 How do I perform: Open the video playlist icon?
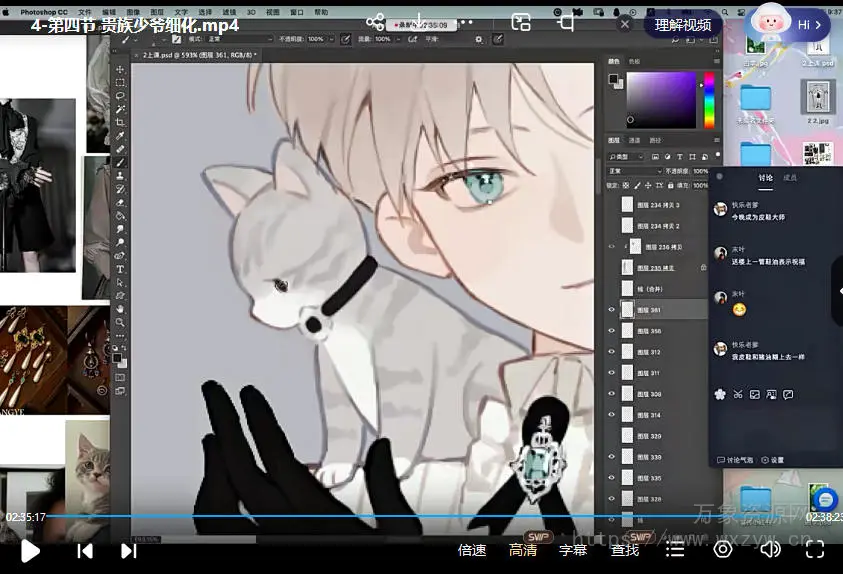(x=675, y=549)
